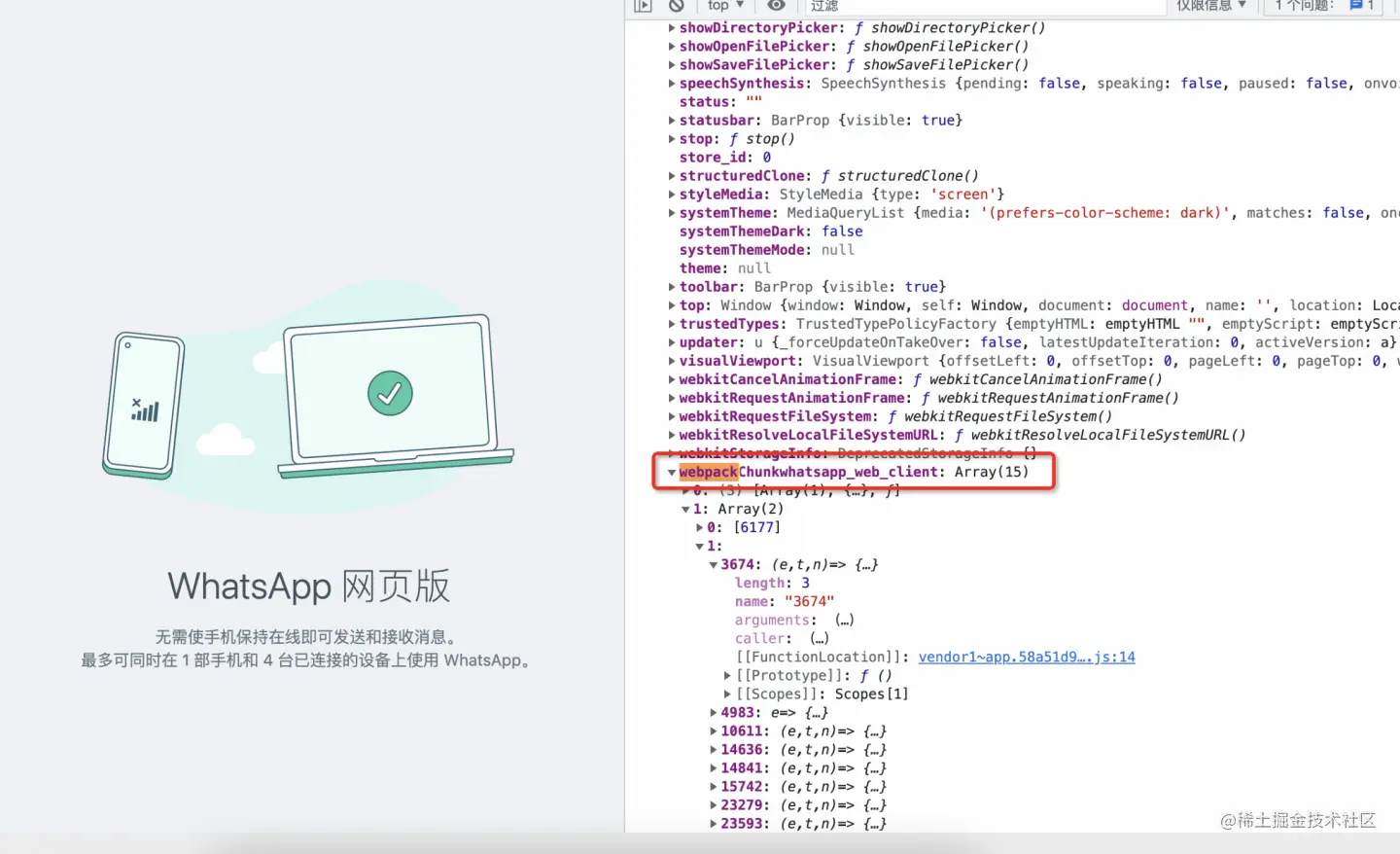Expand the showOpenFilePicker property
Viewport: 1400px width, 854px height.
[x=672, y=47]
